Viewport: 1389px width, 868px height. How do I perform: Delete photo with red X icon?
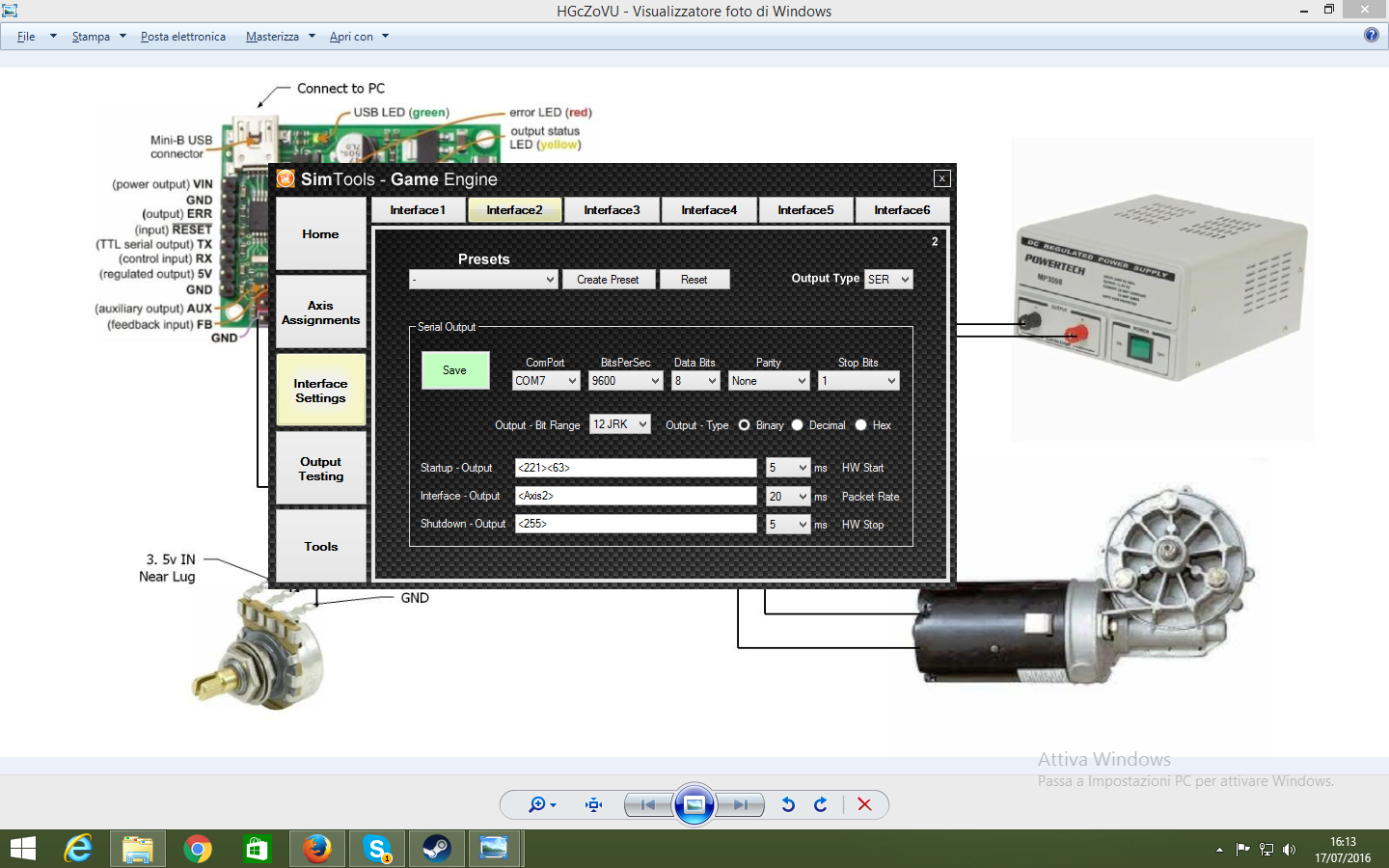pyautogui.click(x=864, y=804)
